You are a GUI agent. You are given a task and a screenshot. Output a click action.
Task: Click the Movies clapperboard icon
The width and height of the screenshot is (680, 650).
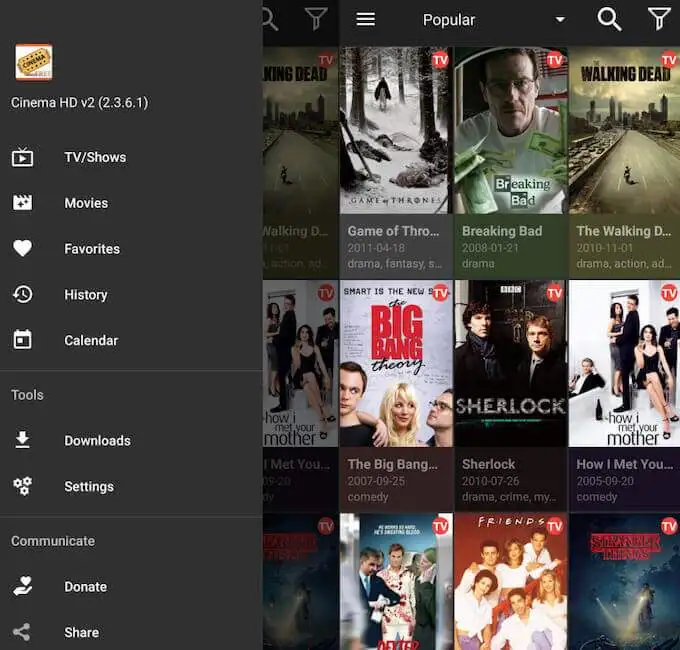(x=23, y=203)
